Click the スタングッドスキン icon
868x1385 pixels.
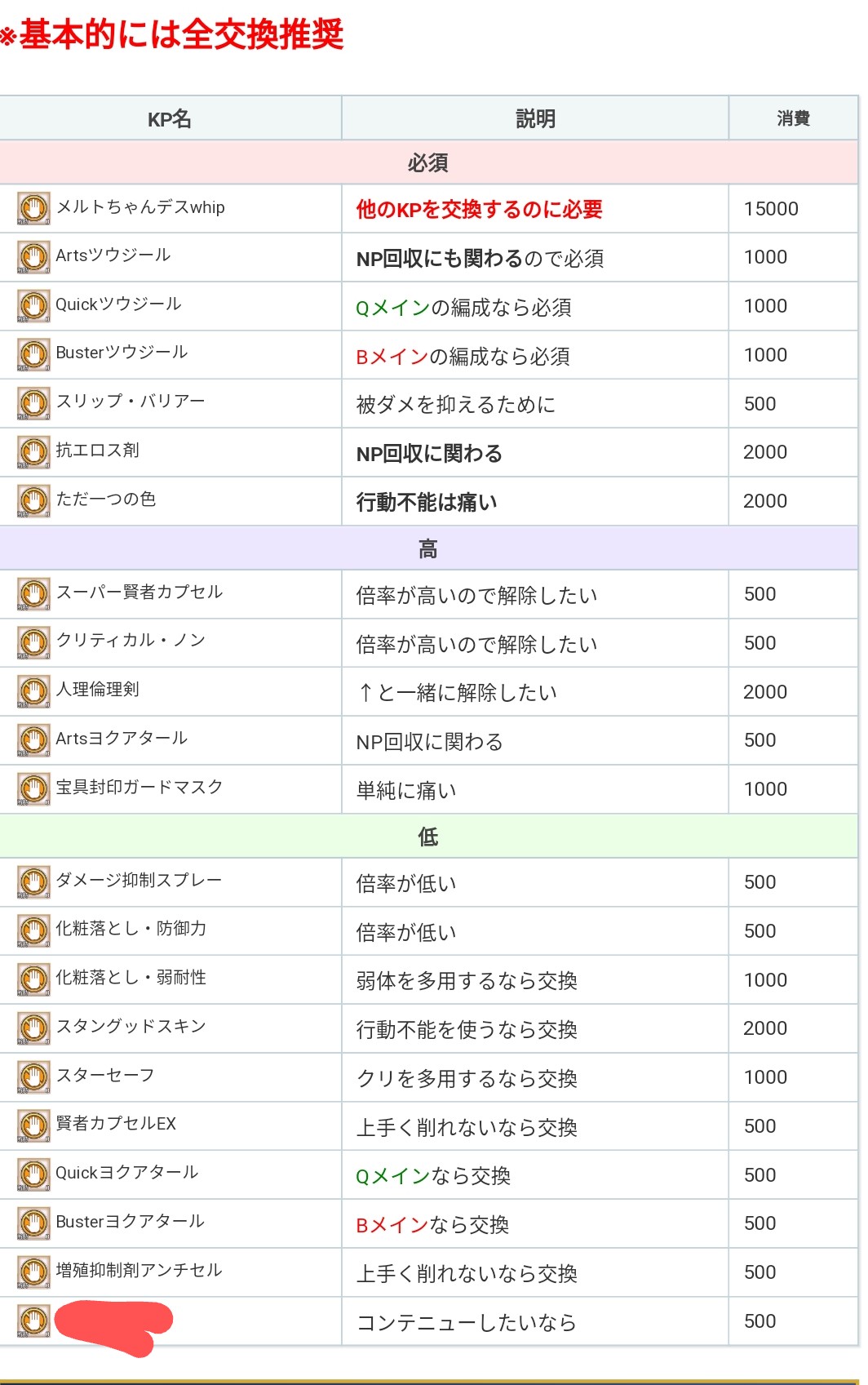point(33,1028)
